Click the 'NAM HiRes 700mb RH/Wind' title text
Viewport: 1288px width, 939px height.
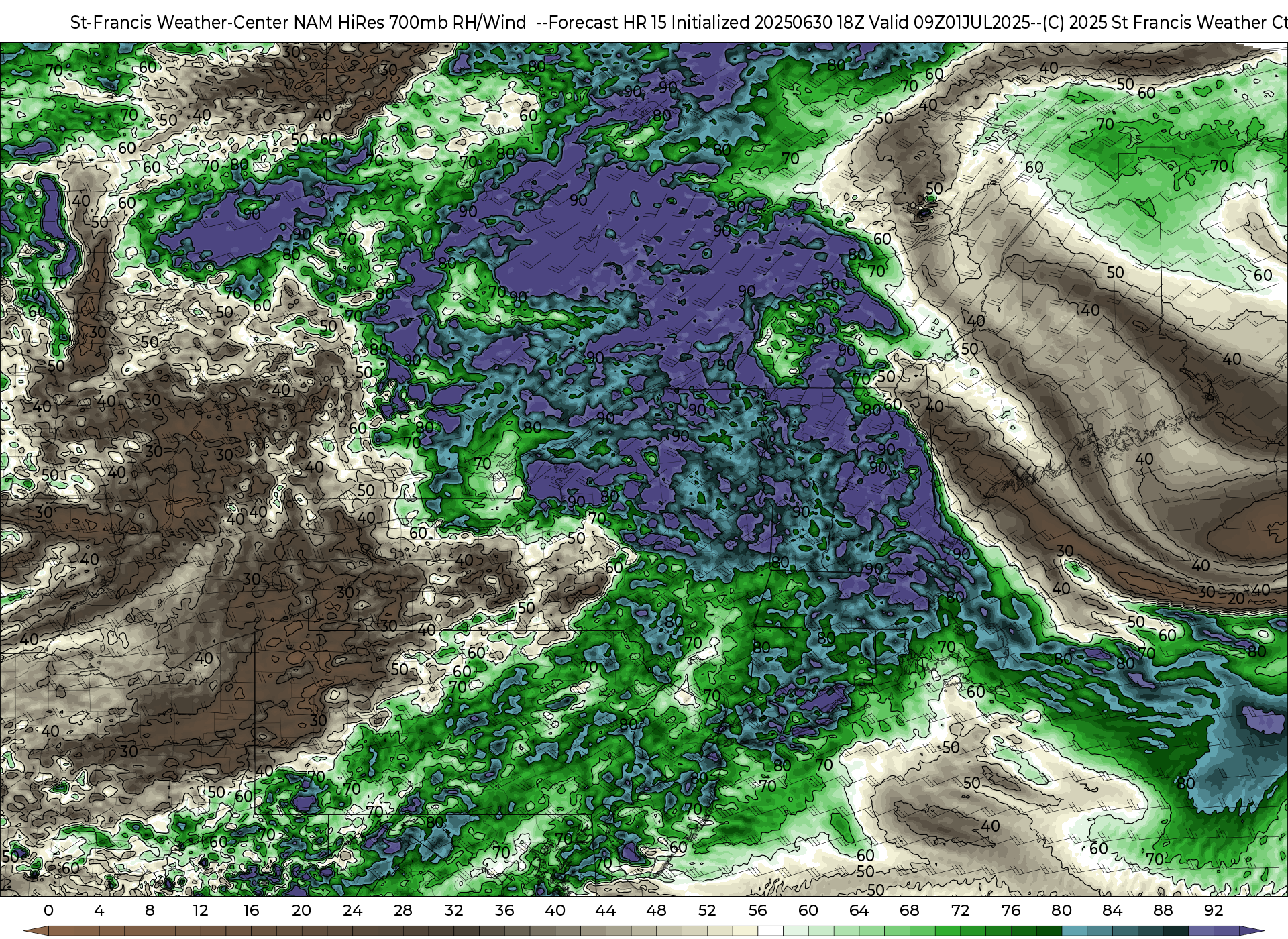(x=410, y=23)
